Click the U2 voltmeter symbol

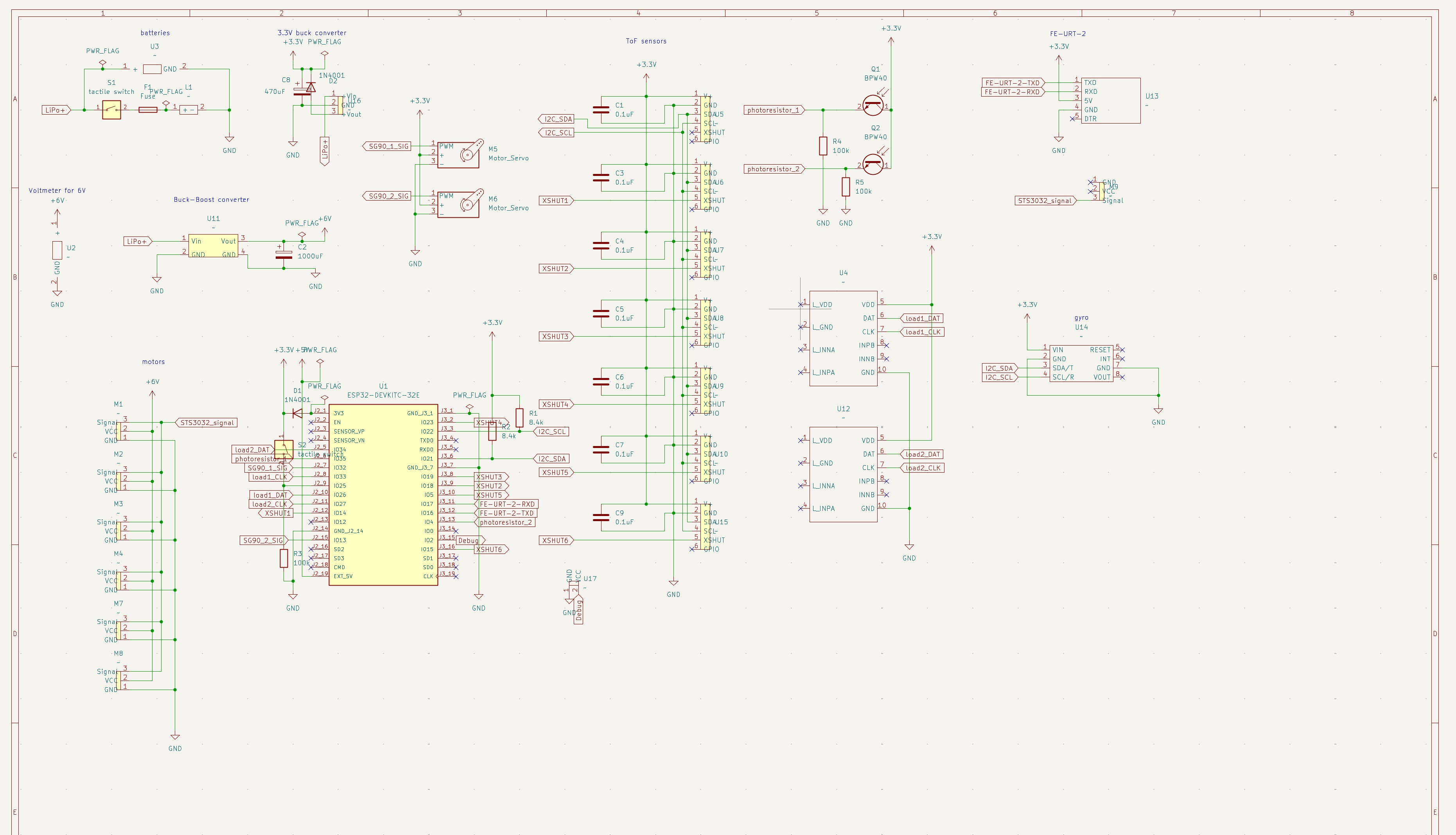pyautogui.click(x=57, y=250)
